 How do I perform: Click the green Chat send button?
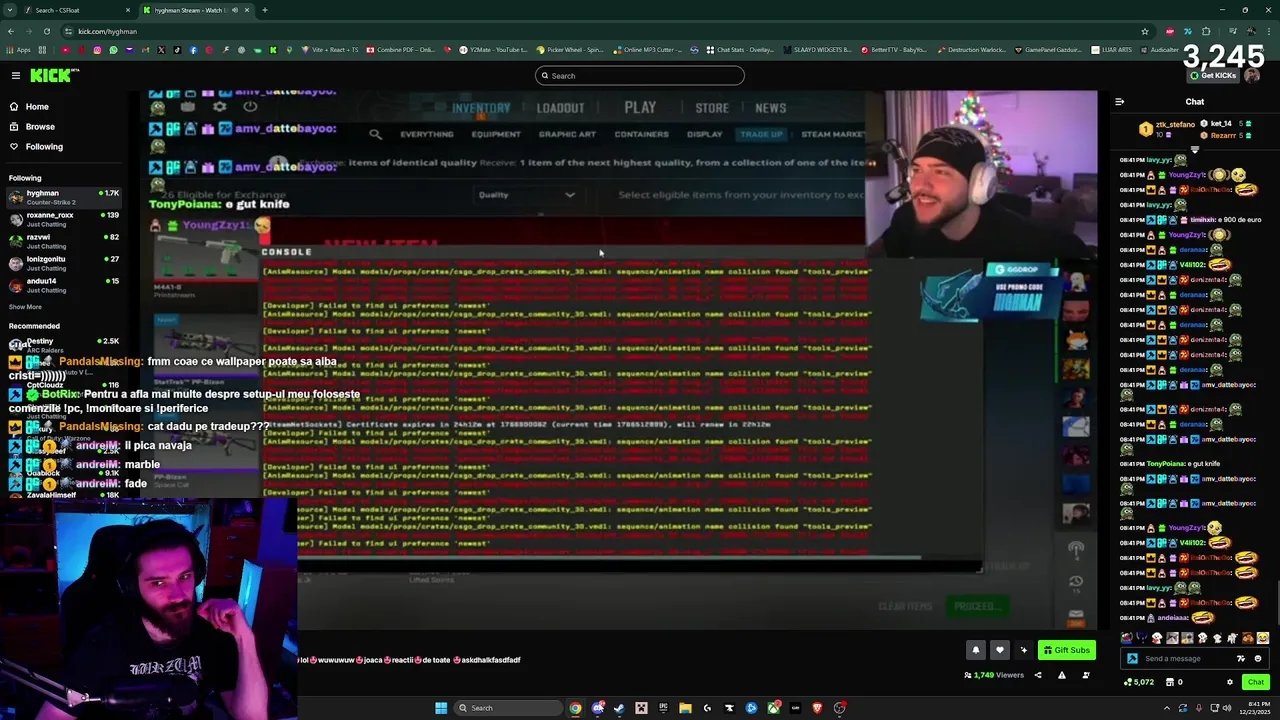1256,682
